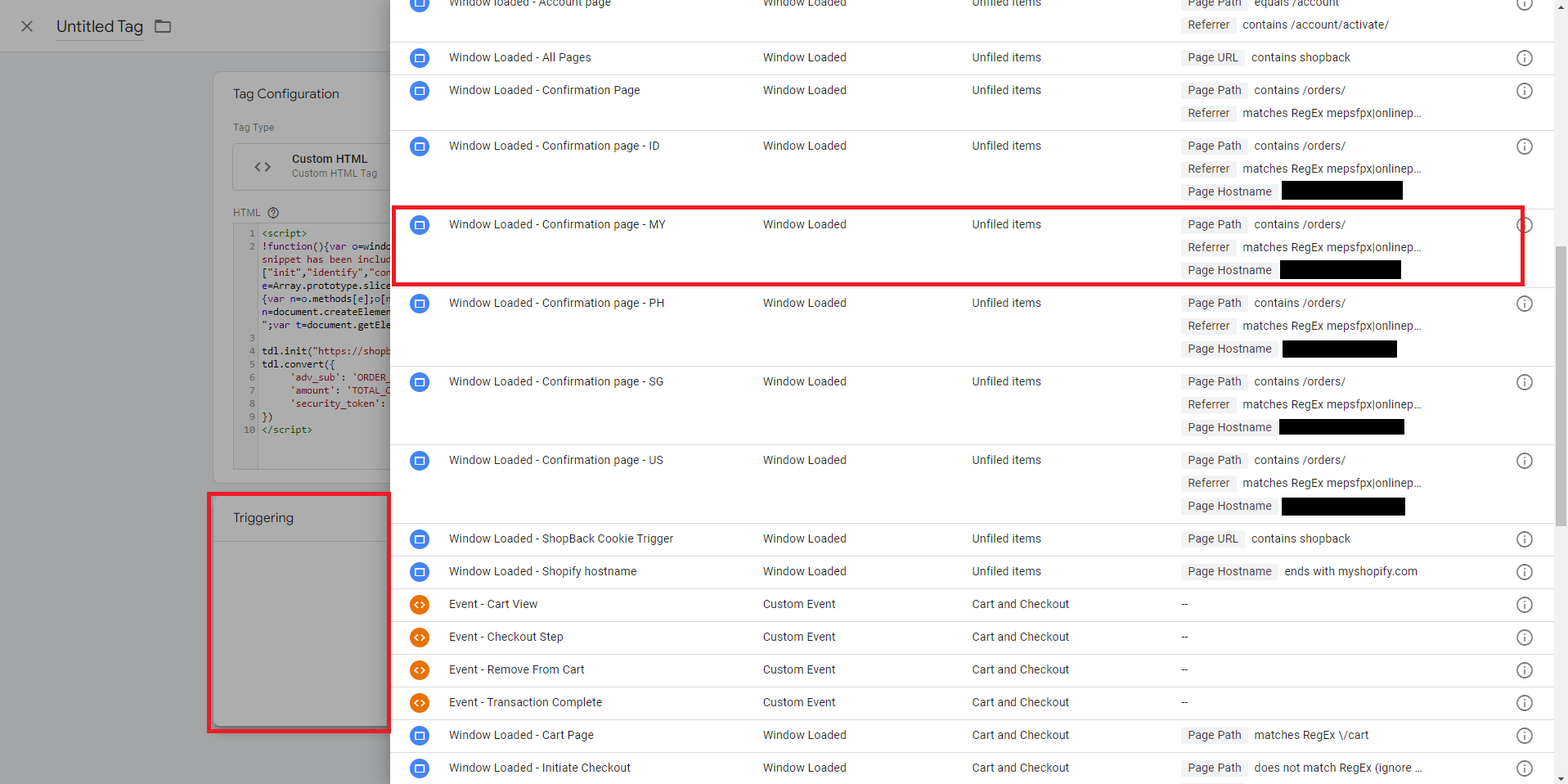
Task: Click the folder icon next to Untitled Tag
Action: tap(163, 26)
